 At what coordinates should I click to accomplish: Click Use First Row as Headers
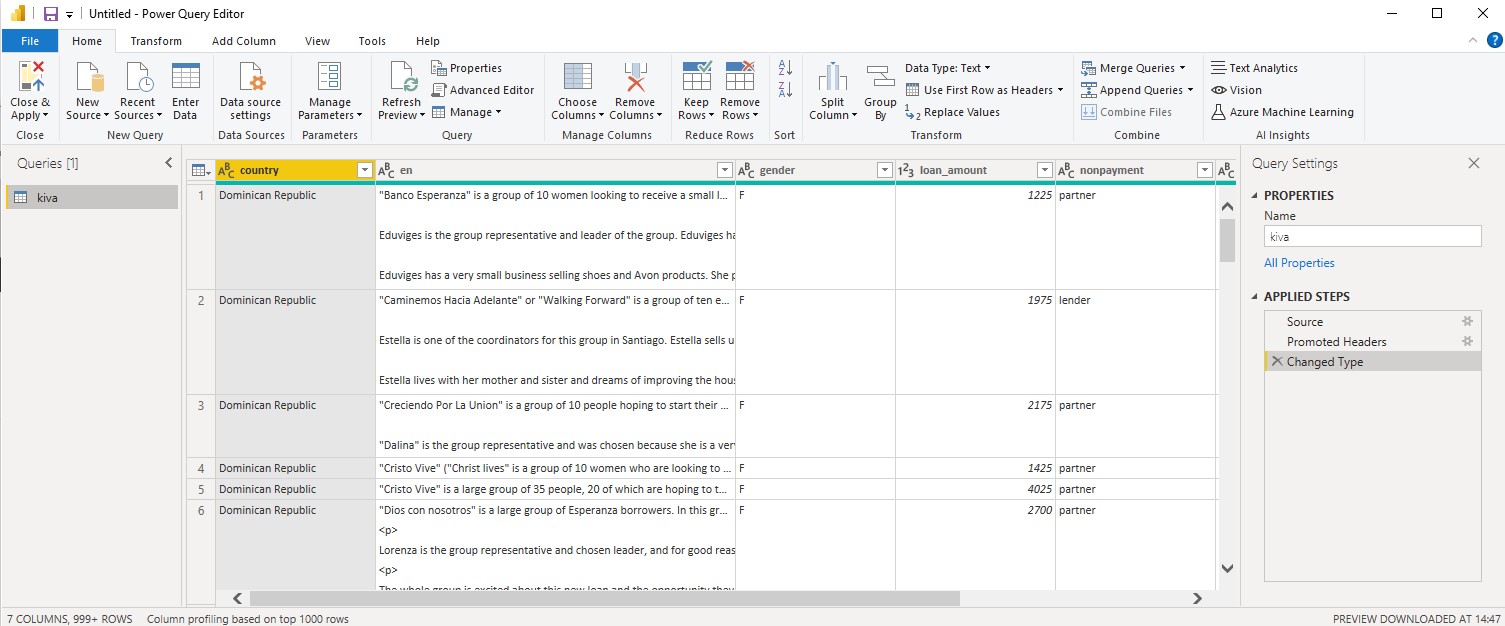tap(984, 90)
